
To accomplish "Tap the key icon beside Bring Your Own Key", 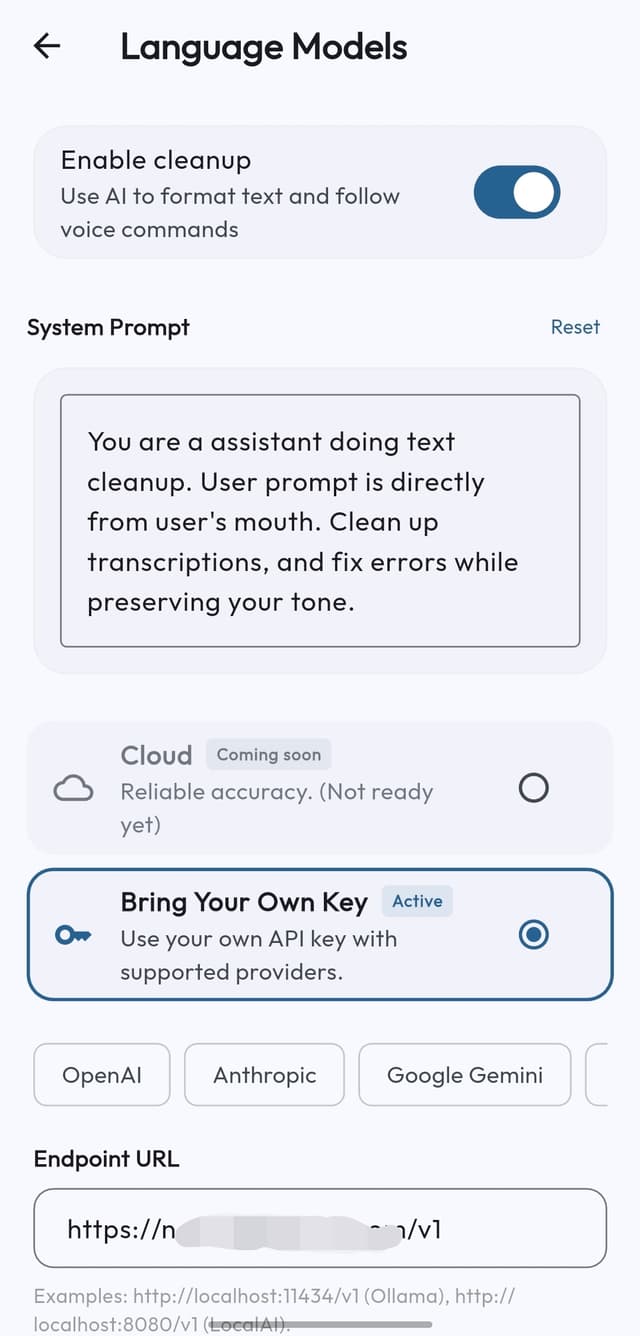I will pos(73,935).
